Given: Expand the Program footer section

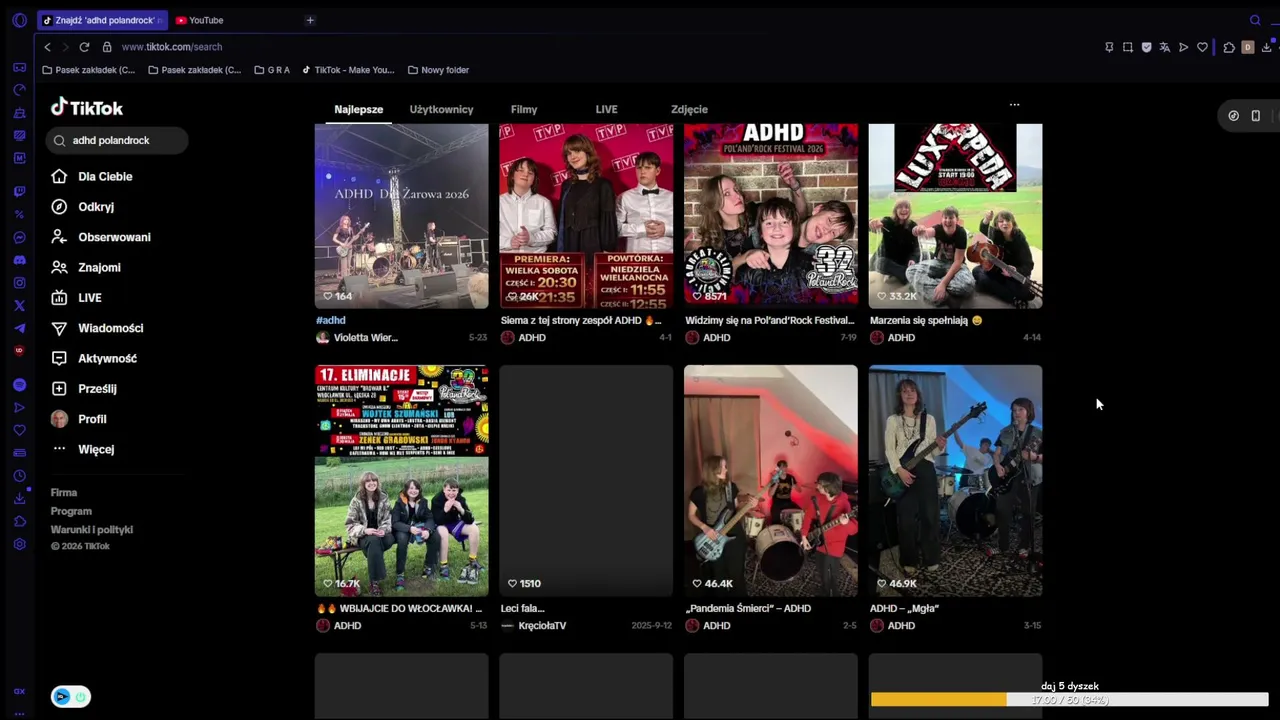Looking at the screenshot, I should click(71, 511).
